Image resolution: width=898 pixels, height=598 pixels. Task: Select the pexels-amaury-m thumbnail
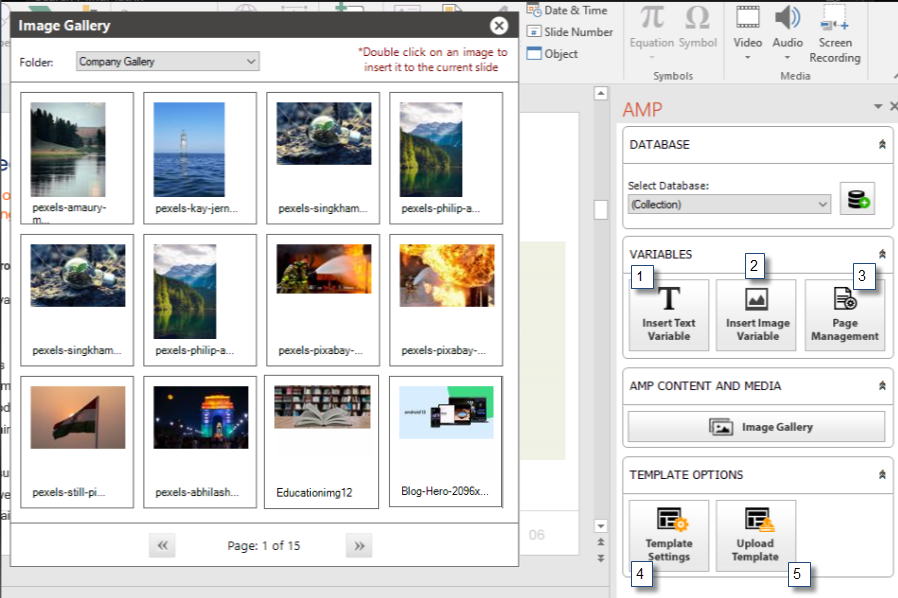77,158
